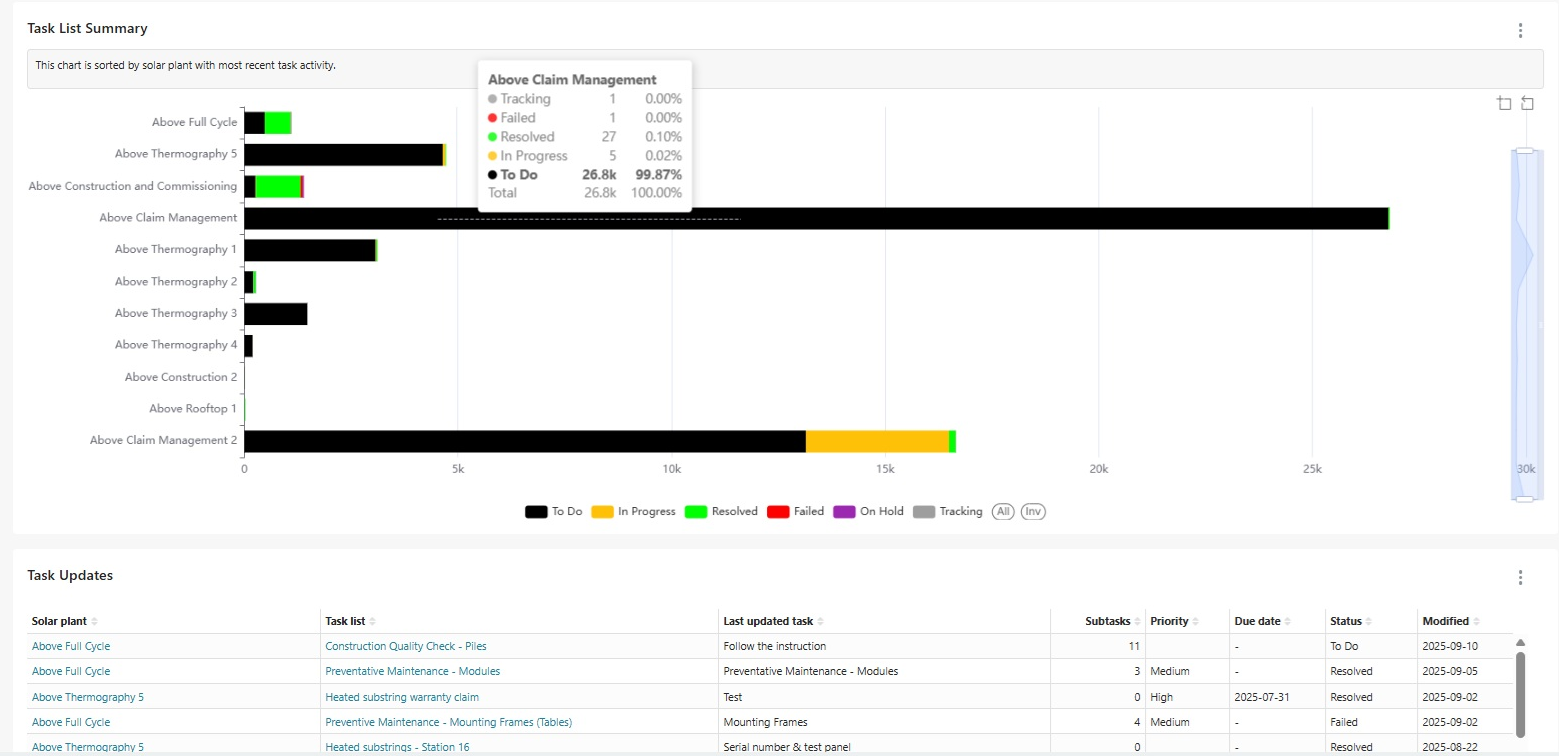Open Task List Summary three-dot menu
Screen dimensions: 1559x756
[1520, 30]
